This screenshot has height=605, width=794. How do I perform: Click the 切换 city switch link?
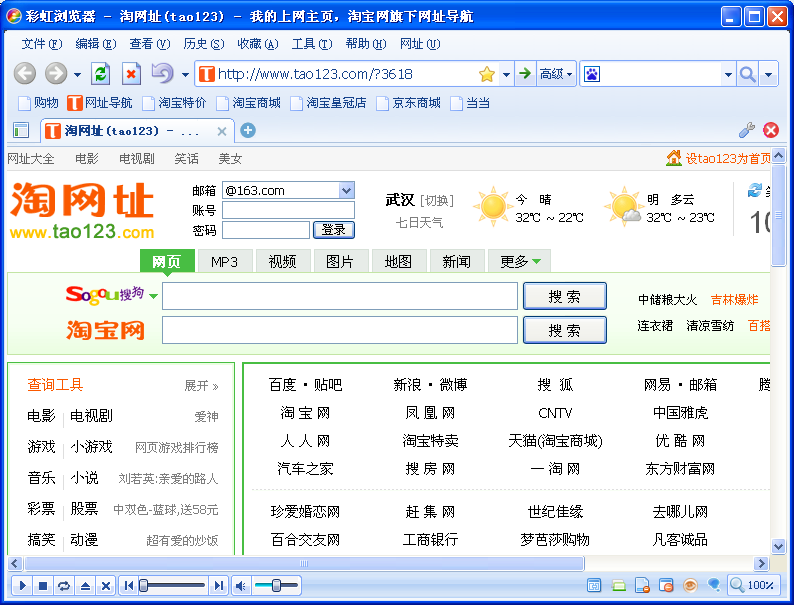(437, 200)
